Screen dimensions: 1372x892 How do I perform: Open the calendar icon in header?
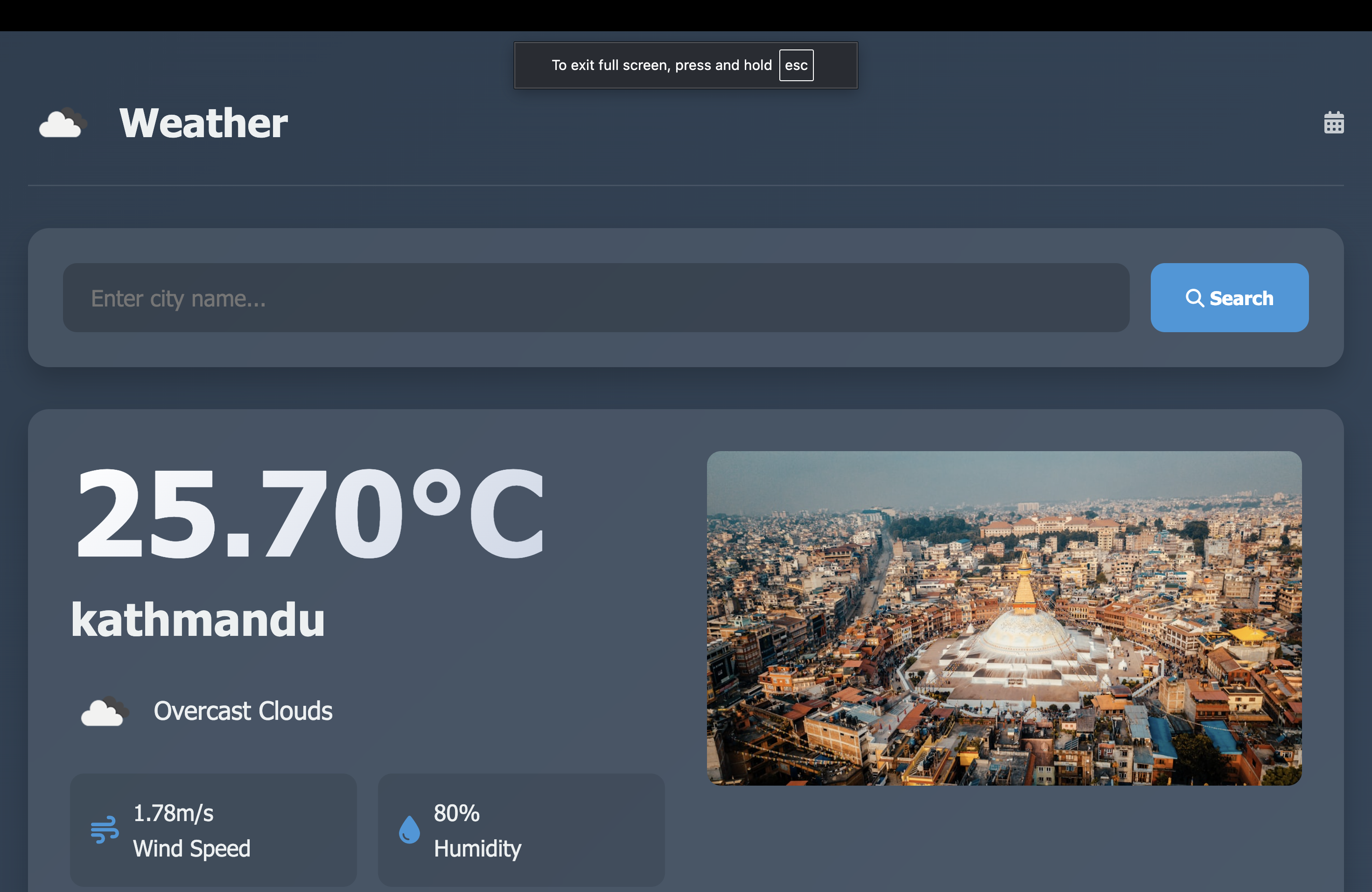click(x=1333, y=122)
